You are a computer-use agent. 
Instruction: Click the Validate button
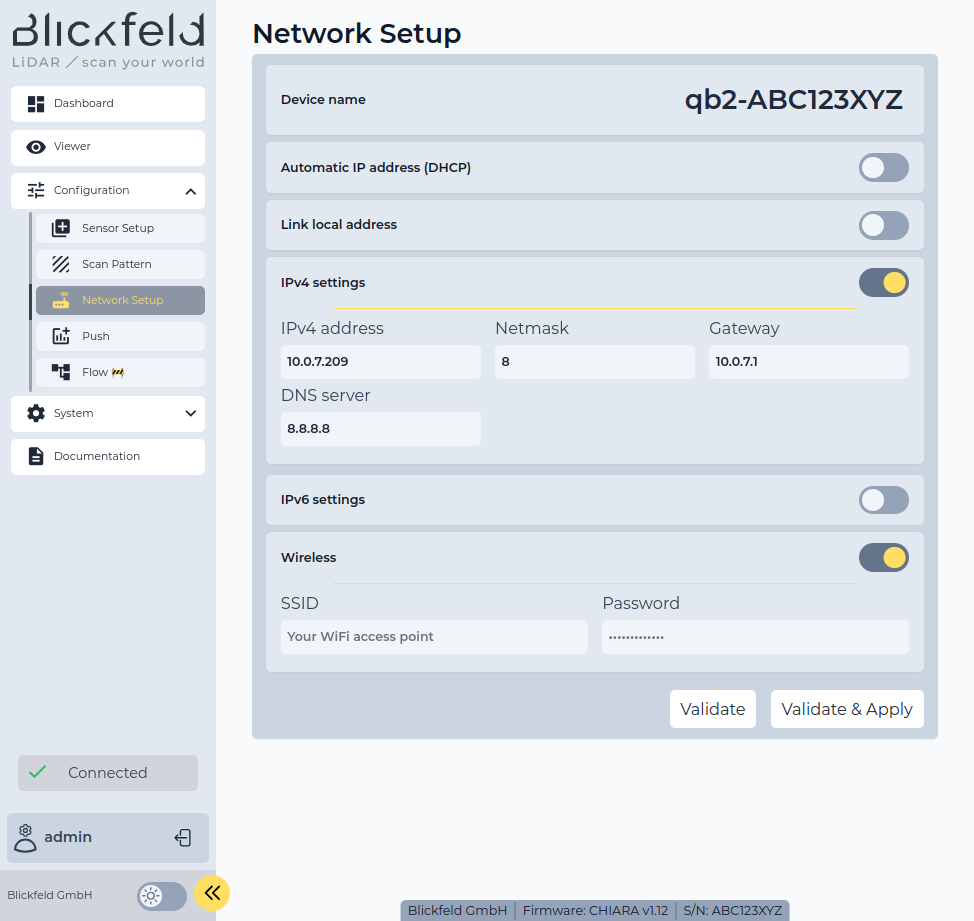[712, 709]
